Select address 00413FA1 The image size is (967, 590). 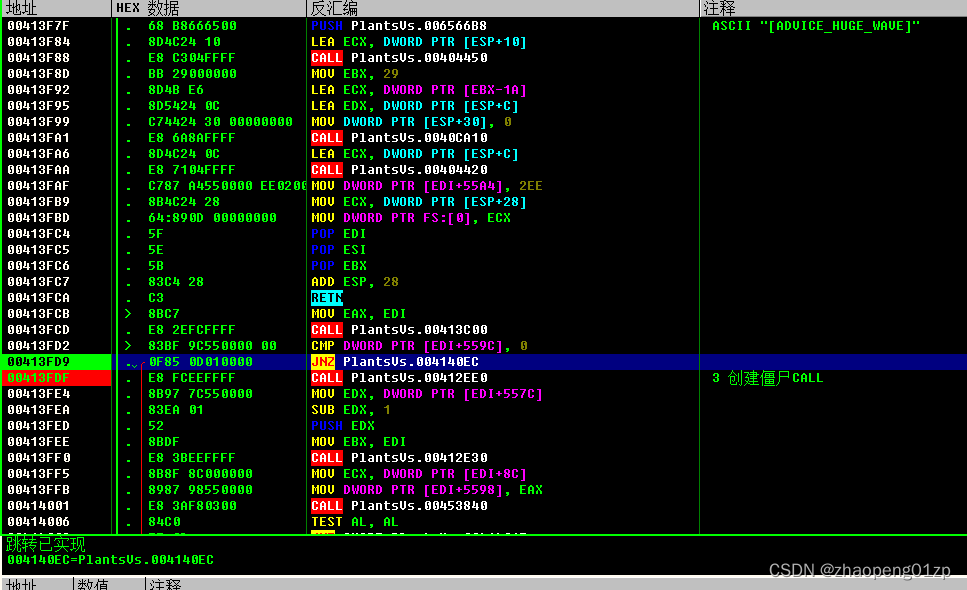tap(38, 138)
